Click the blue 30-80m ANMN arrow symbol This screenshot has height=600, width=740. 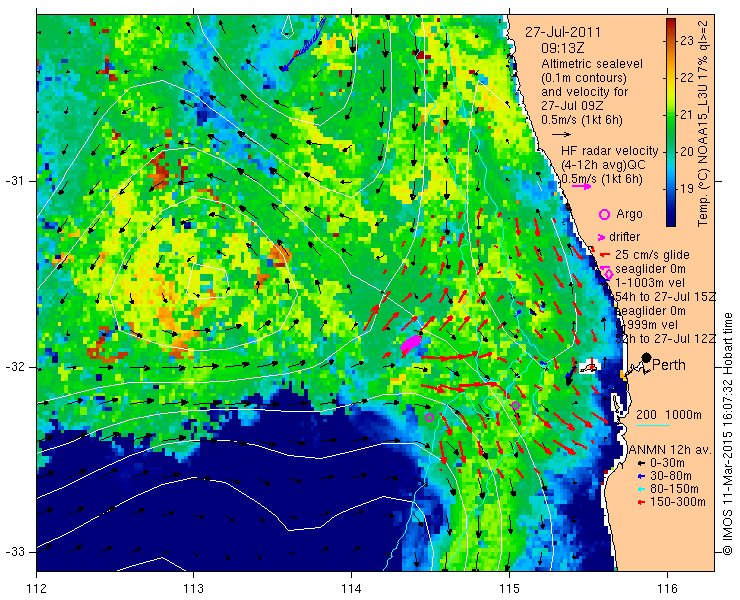(641, 476)
